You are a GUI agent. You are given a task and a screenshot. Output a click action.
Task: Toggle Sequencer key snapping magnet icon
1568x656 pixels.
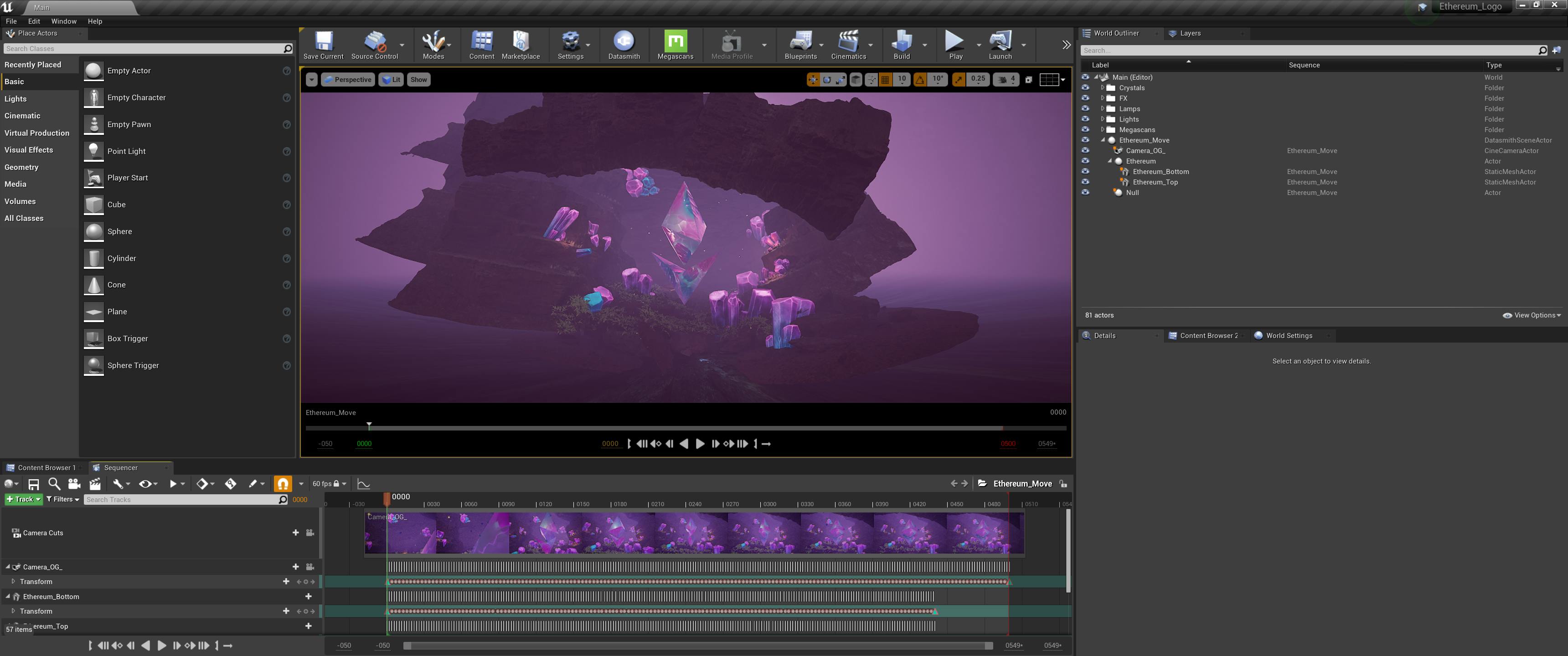[283, 484]
